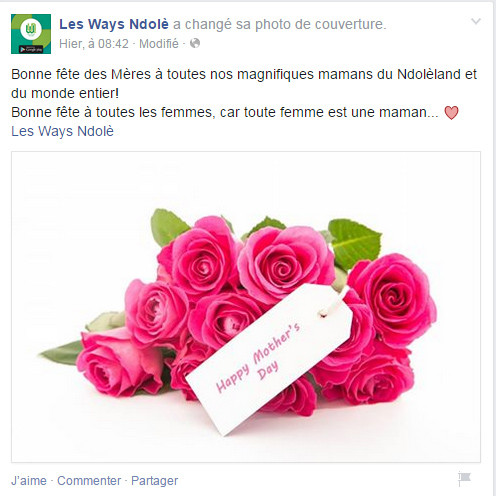The image size is (496, 496).
Task: Open the Les Ways Ndolè page from the header
Action: 114,24
